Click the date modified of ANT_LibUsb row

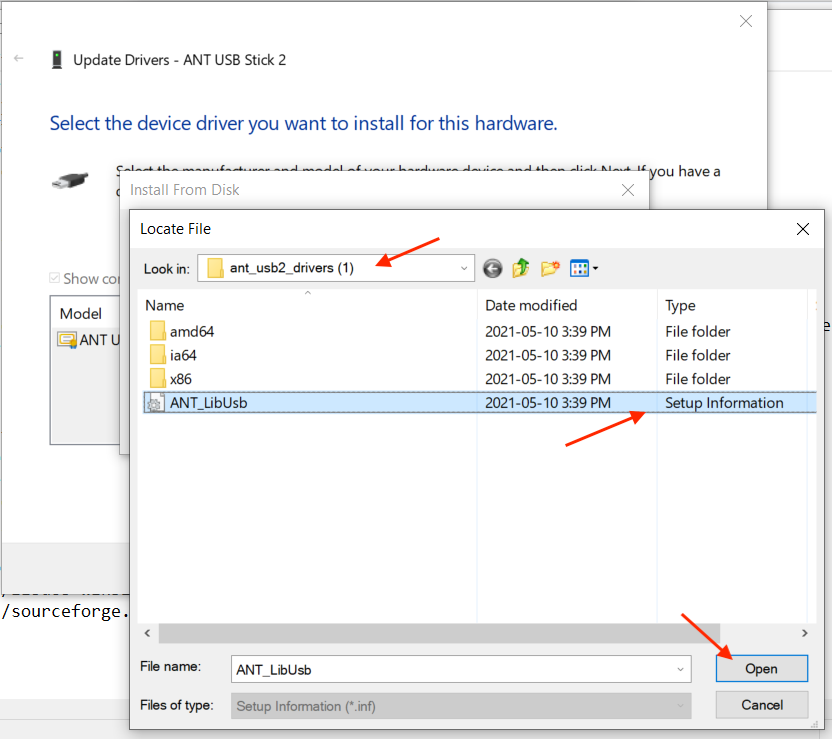click(x=548, y=403)
